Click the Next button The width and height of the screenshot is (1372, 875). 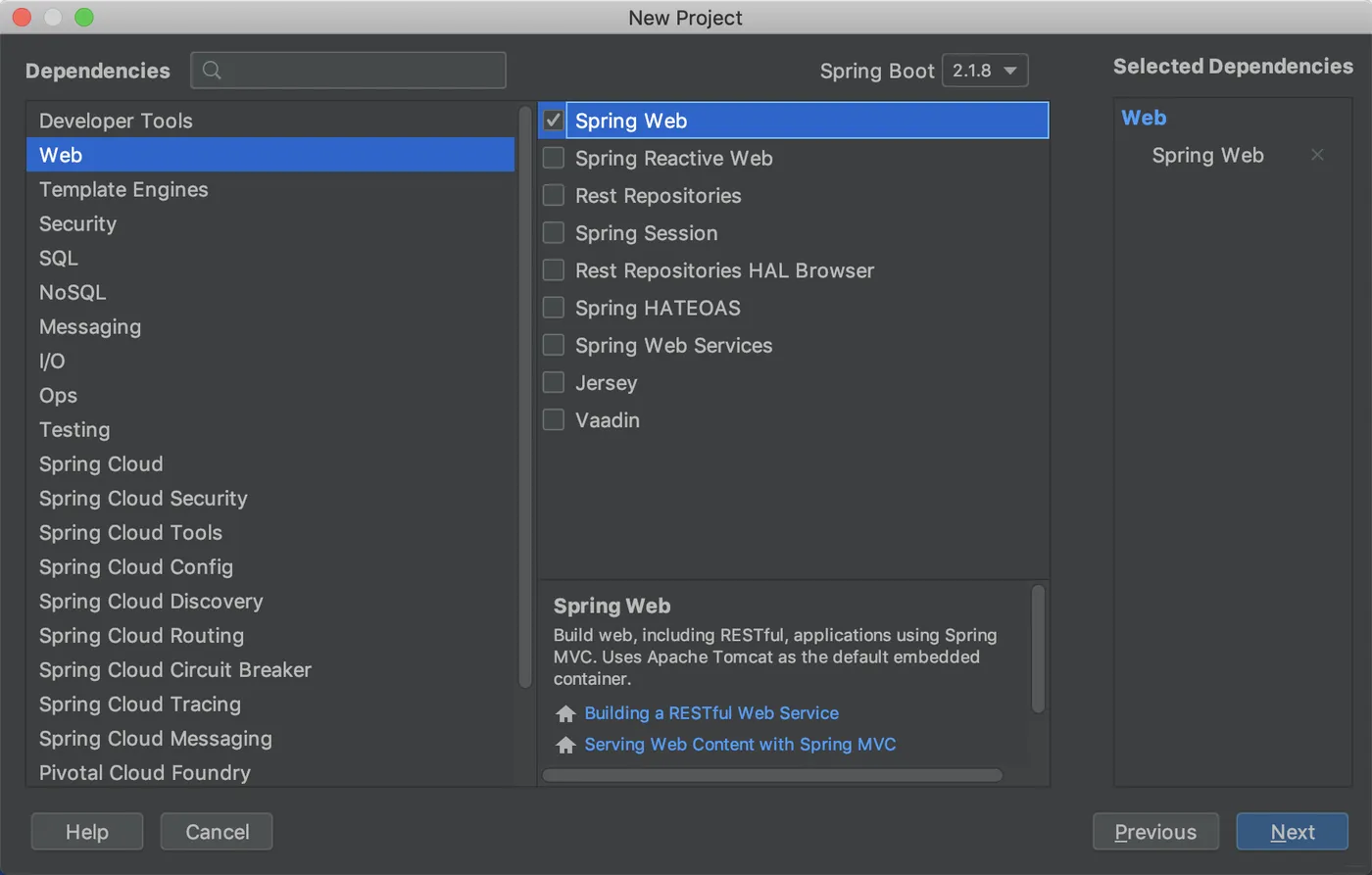(x=1292, y=832)
